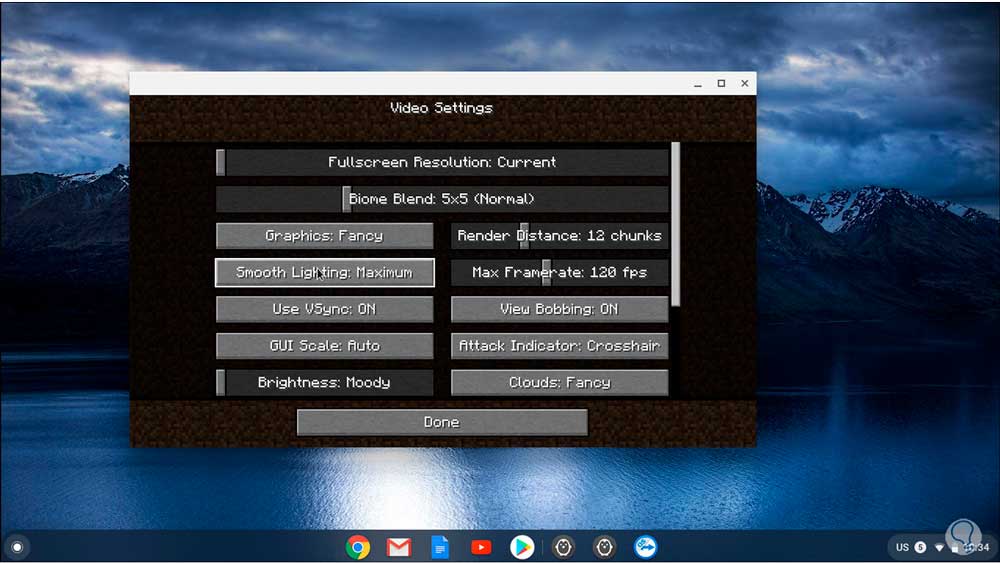Click the Biome Blend slider handle
The image size is (1000, 563).
coord(346,199)
